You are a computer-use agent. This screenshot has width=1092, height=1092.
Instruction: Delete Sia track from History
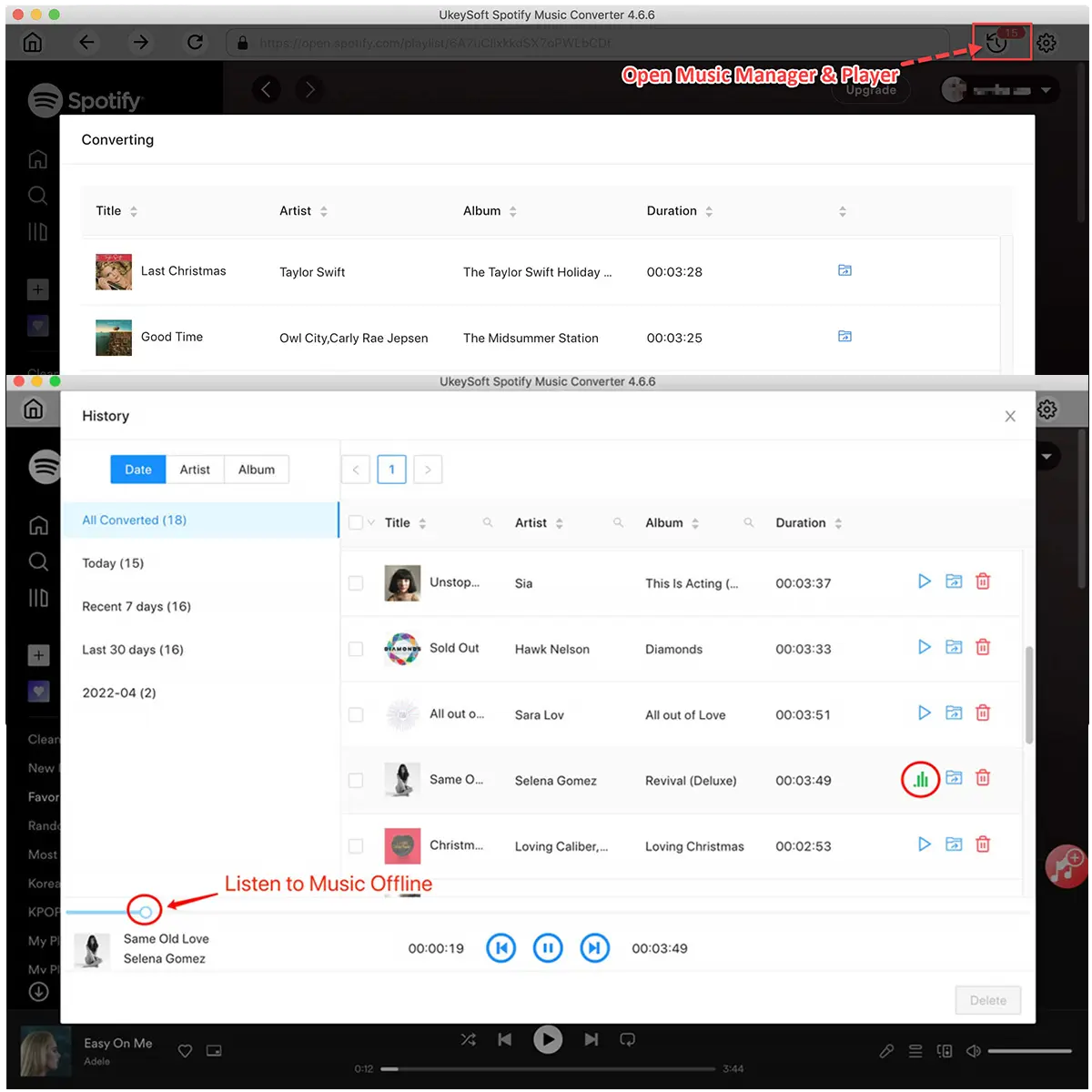(x=983, y=581)
